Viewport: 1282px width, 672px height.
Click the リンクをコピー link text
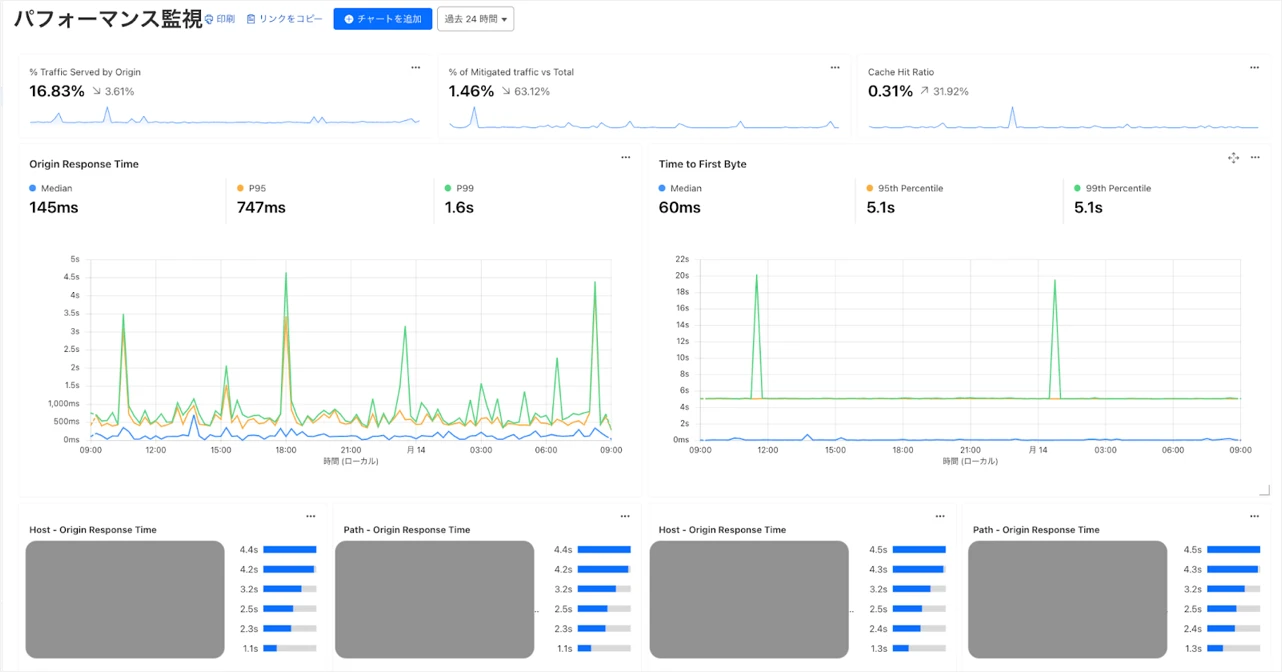[x=290, y=19]
